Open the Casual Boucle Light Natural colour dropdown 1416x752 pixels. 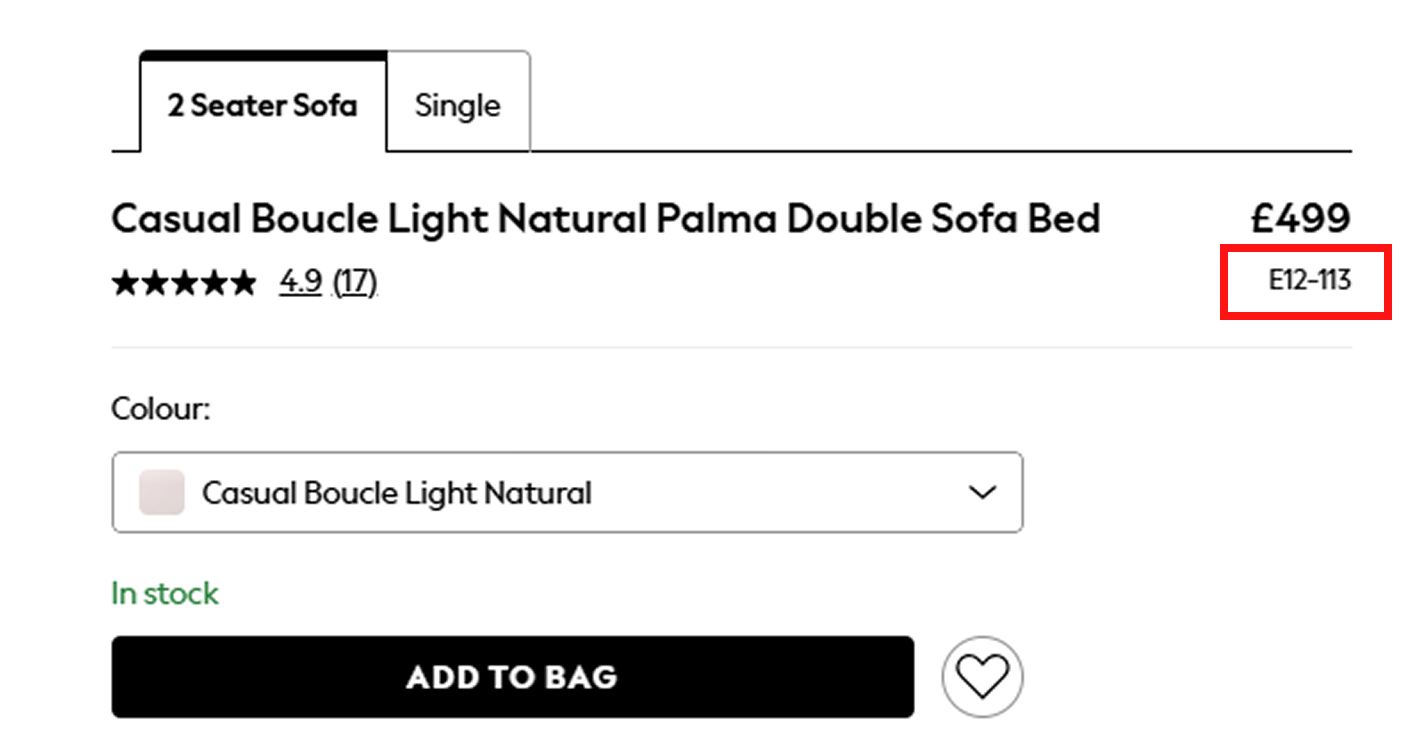(x=567, y=492)
